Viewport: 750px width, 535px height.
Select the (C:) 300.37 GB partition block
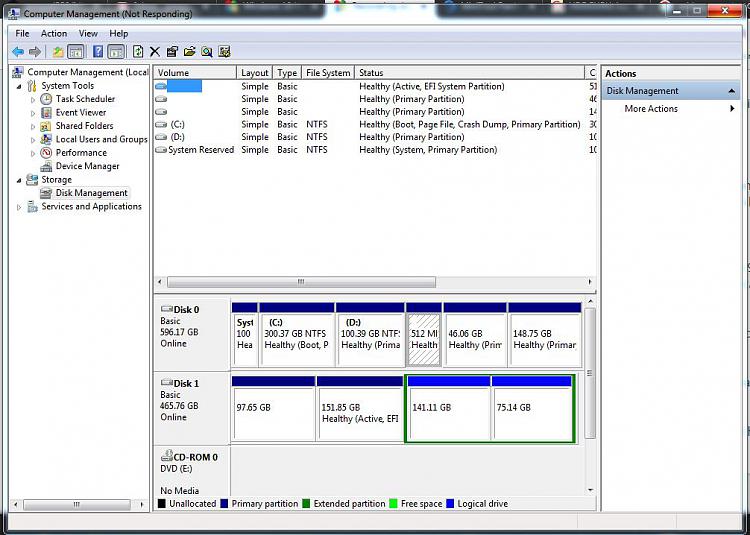point(297,334)
